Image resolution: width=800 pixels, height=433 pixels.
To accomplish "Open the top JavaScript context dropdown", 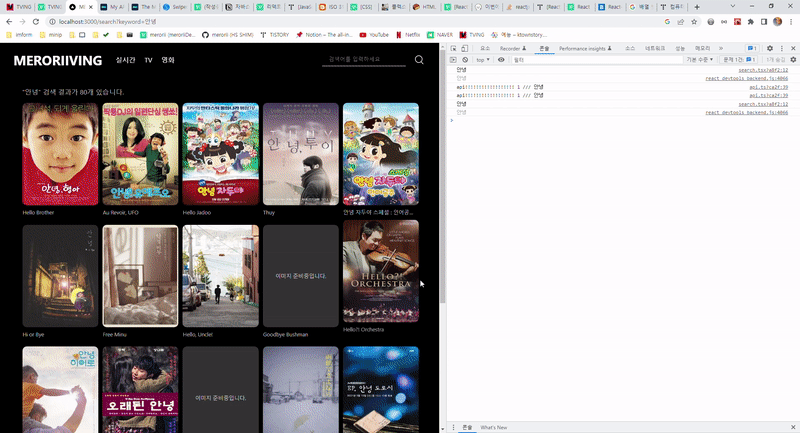I will click(483, 60).
